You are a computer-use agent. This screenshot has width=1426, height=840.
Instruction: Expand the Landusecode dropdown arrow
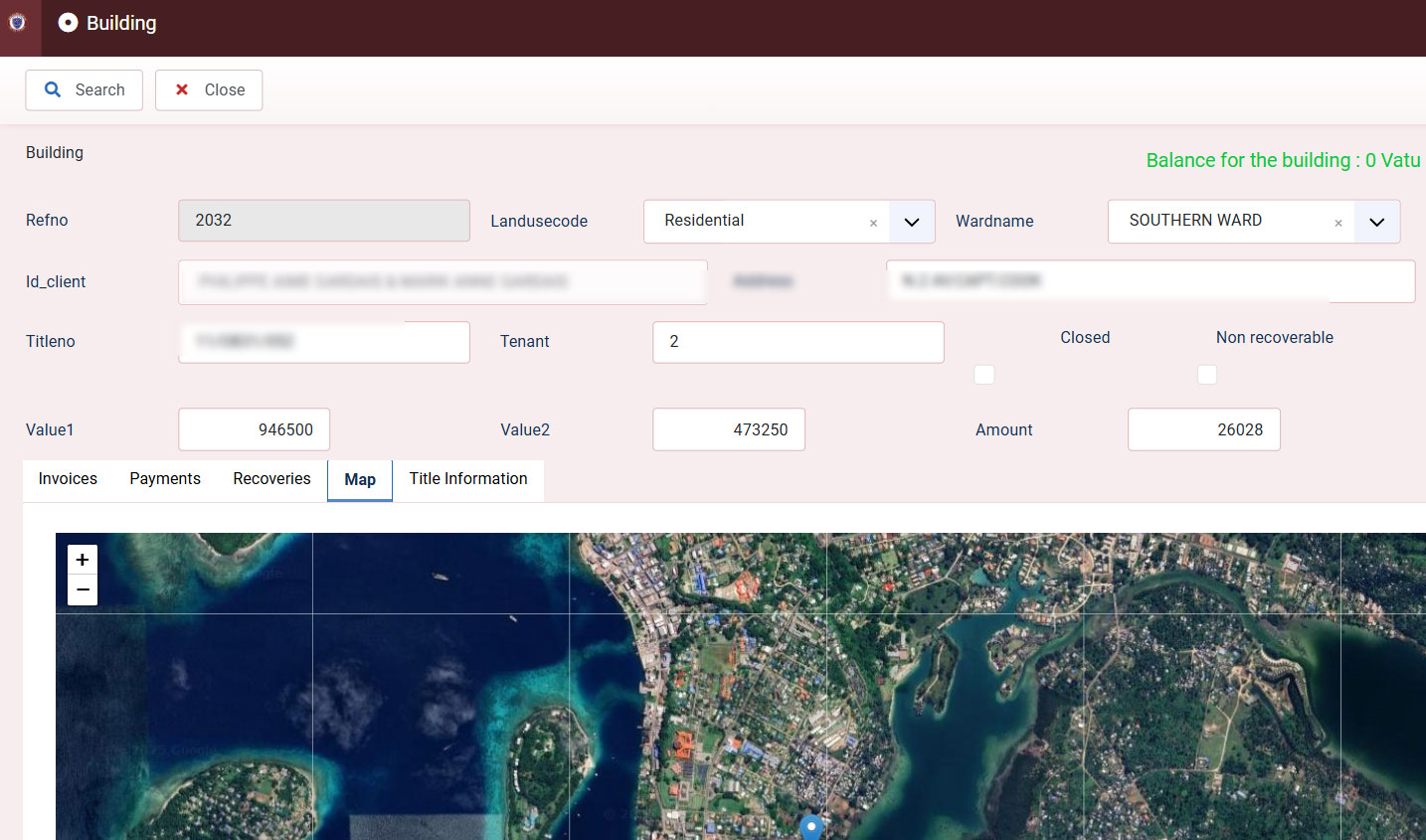(x=912, y=222)
